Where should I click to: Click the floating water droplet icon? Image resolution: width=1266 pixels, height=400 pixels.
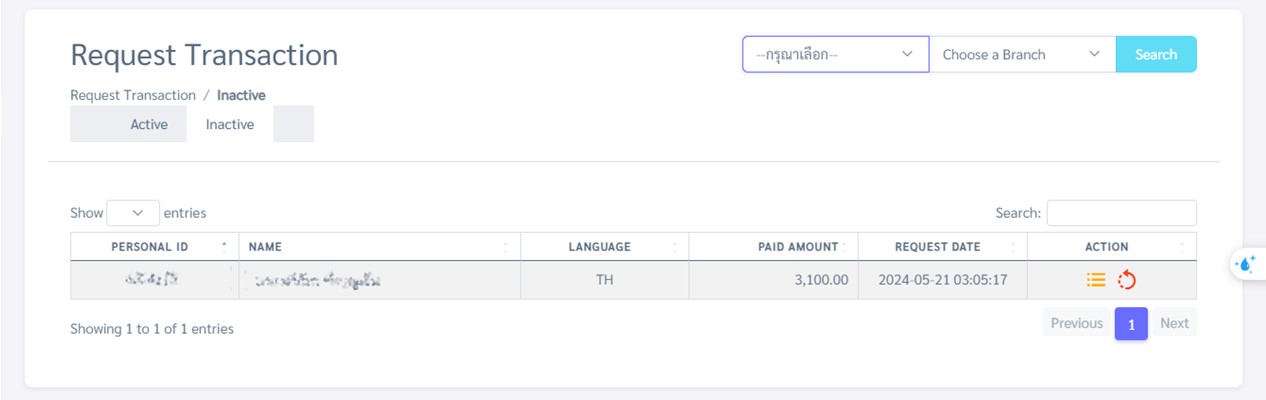(1246, 264)
